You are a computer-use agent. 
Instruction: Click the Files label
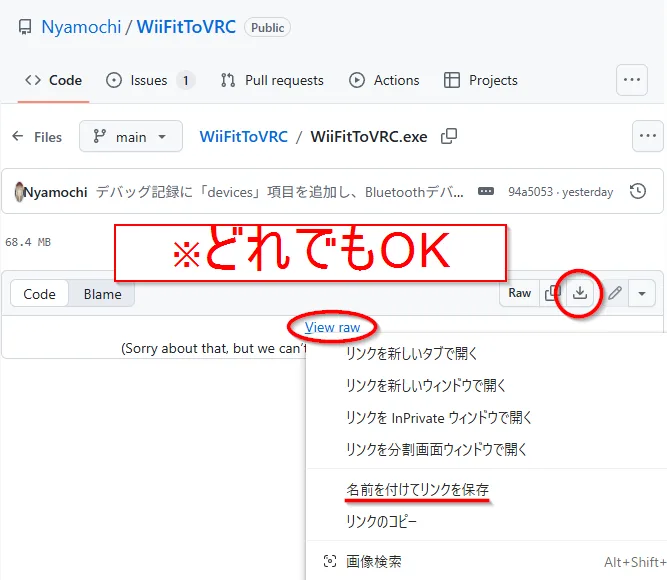click(x=48, y=137)
